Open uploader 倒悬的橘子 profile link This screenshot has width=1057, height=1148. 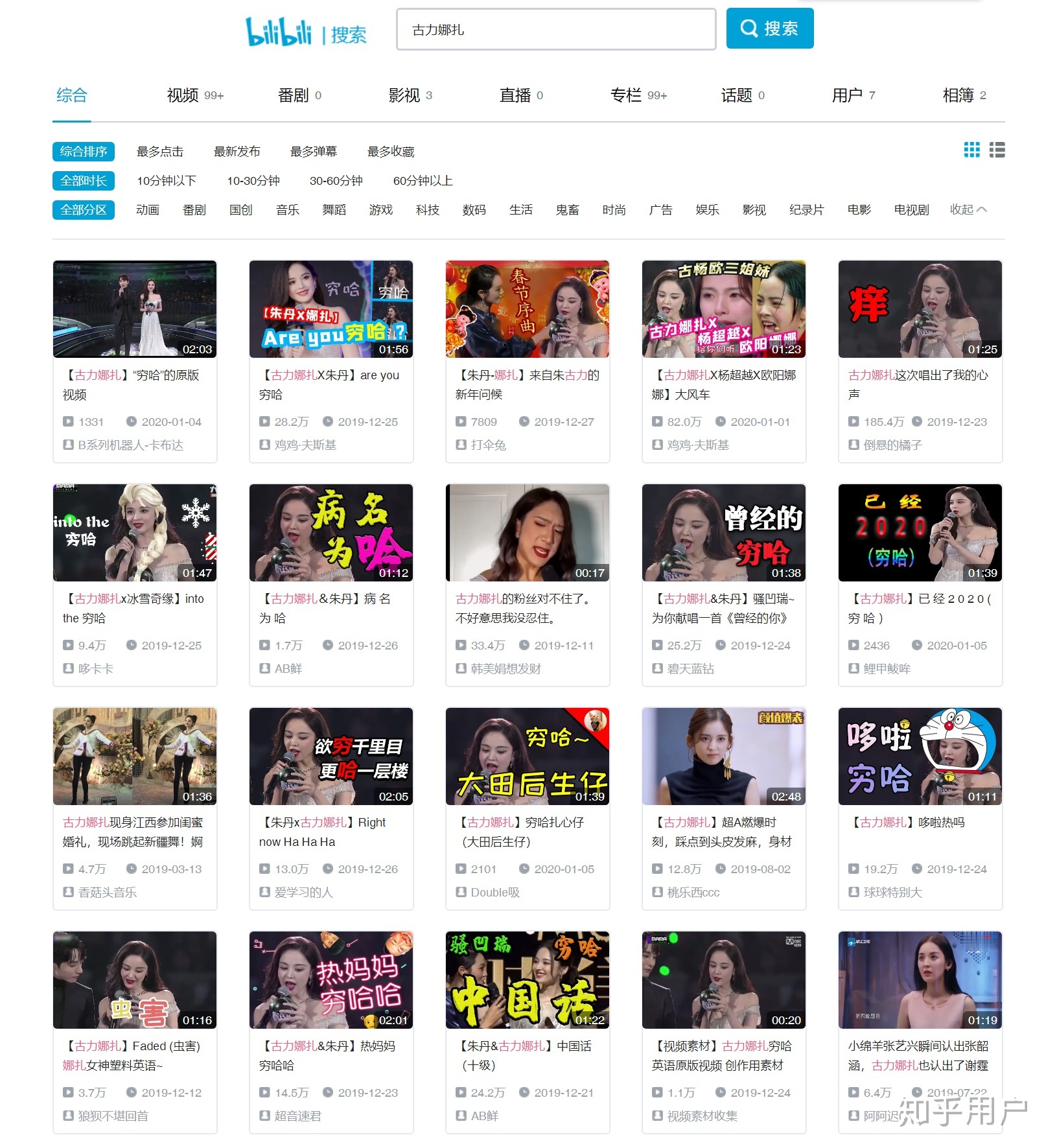[x=892, y=445]
